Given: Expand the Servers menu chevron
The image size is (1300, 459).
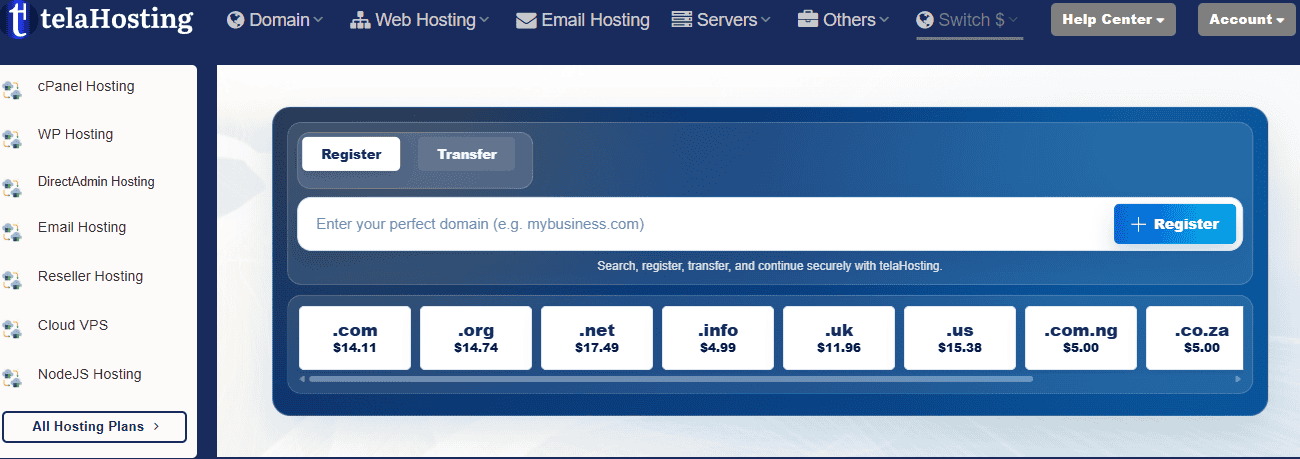Looking at the screenshot, I should (766, 20).
